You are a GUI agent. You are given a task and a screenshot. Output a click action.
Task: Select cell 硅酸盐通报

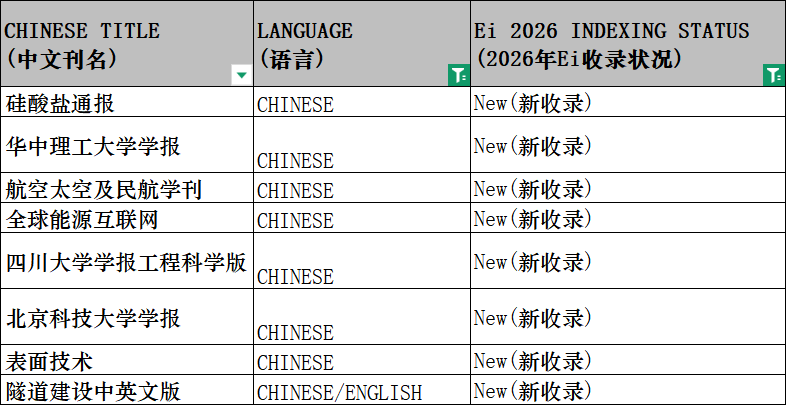click(x=127, y=102)
